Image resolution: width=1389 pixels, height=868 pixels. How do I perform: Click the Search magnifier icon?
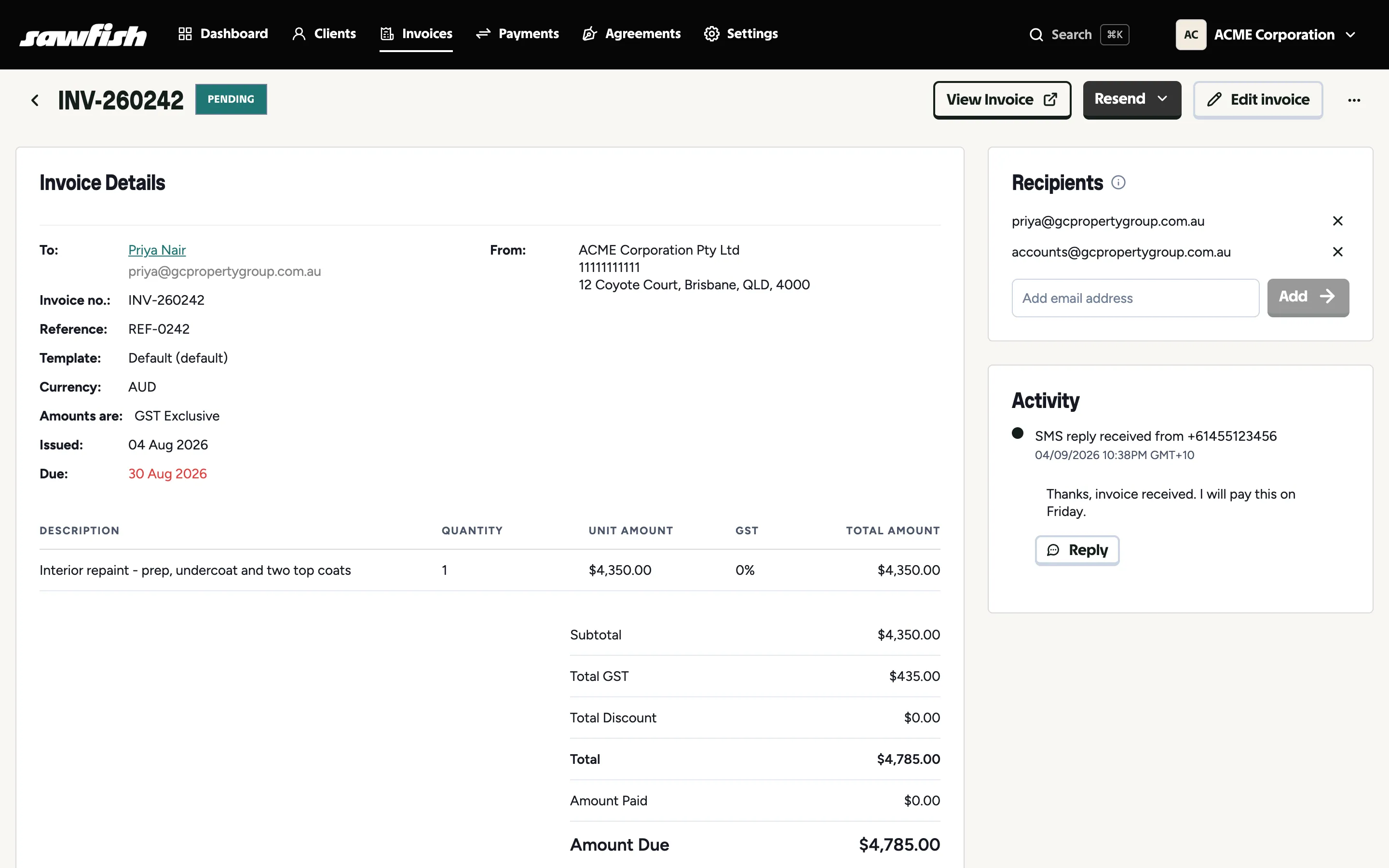point(1036,35)
